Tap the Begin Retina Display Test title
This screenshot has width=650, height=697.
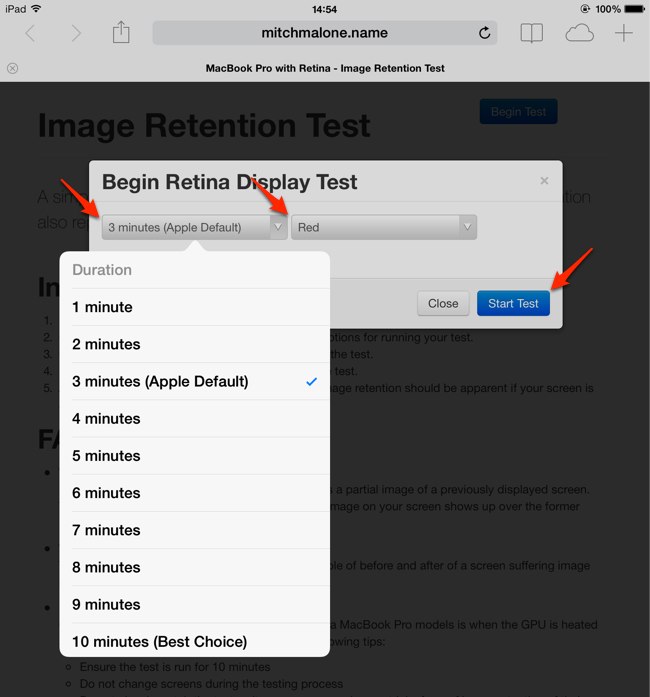(x=229, y=182)
